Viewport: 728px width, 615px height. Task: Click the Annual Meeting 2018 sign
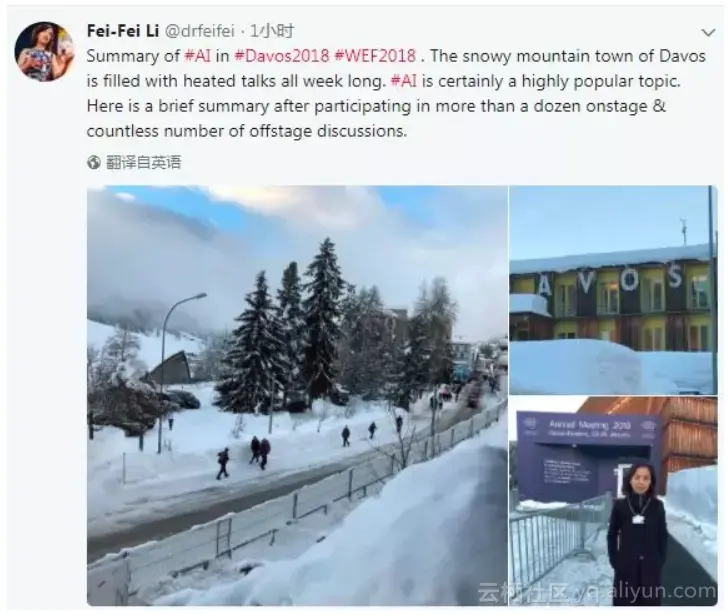tap(590, 427)
